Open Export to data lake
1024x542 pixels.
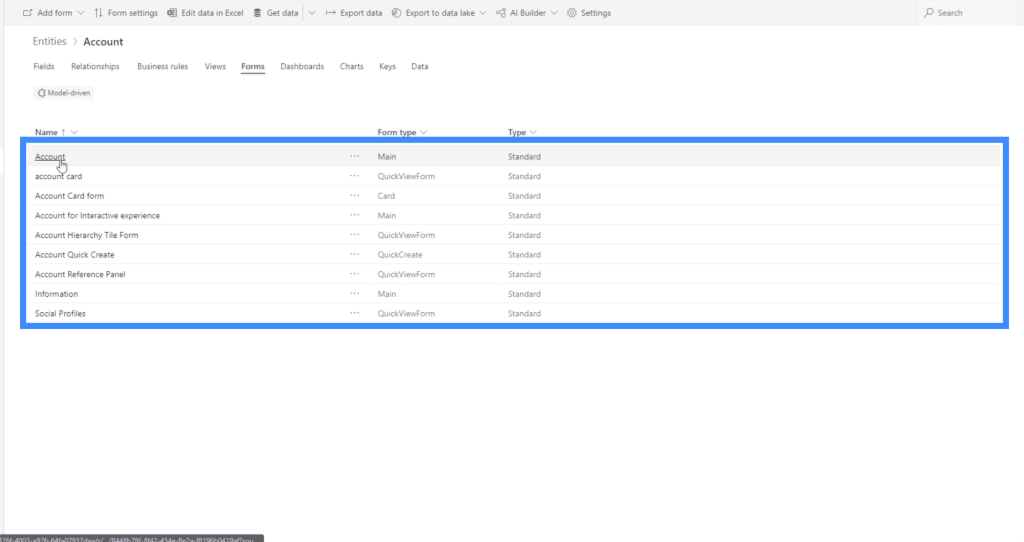434,13
